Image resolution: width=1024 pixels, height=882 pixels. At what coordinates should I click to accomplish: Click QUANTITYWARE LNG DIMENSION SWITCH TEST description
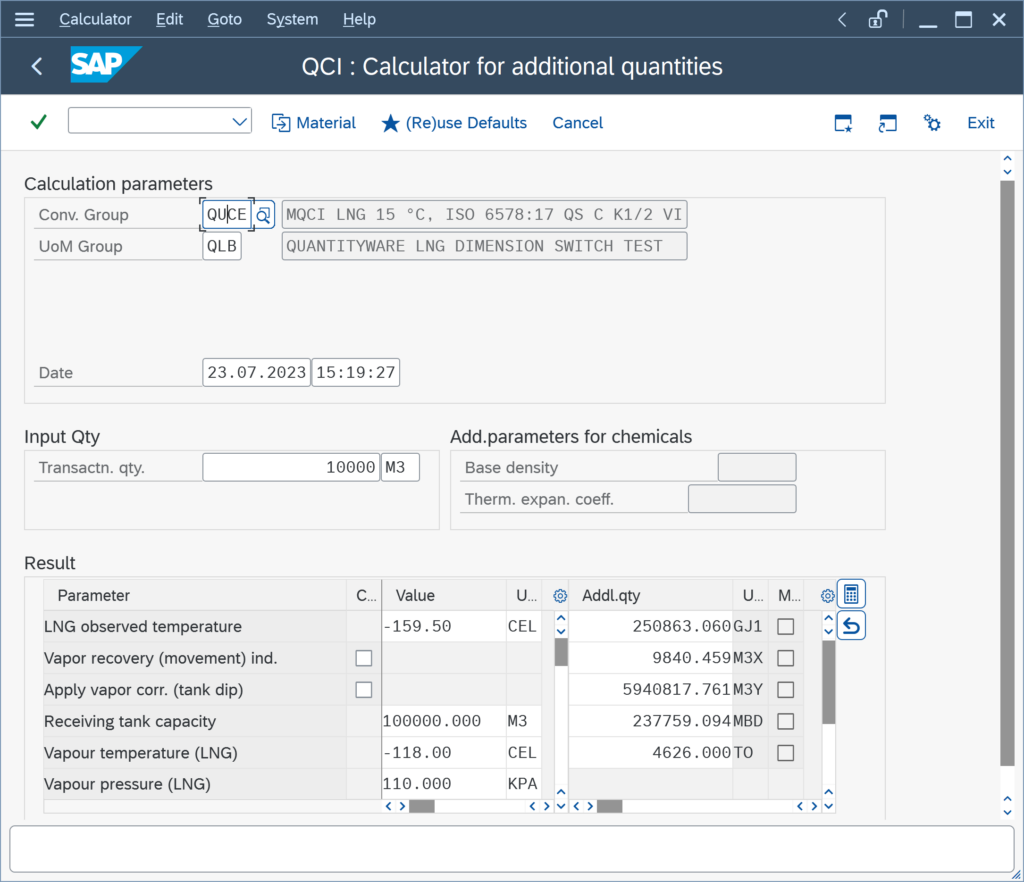[484, 246]
